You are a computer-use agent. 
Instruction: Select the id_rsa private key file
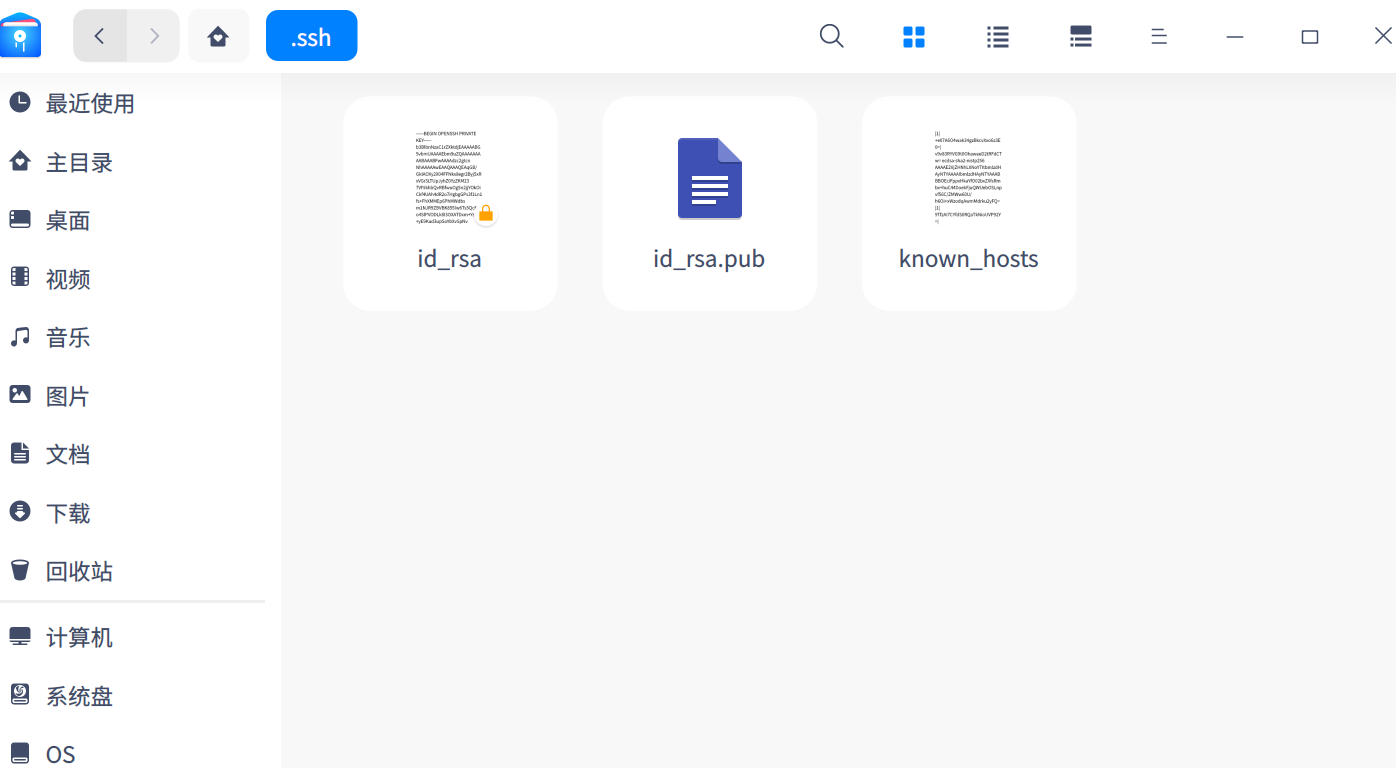click(450, 203)
